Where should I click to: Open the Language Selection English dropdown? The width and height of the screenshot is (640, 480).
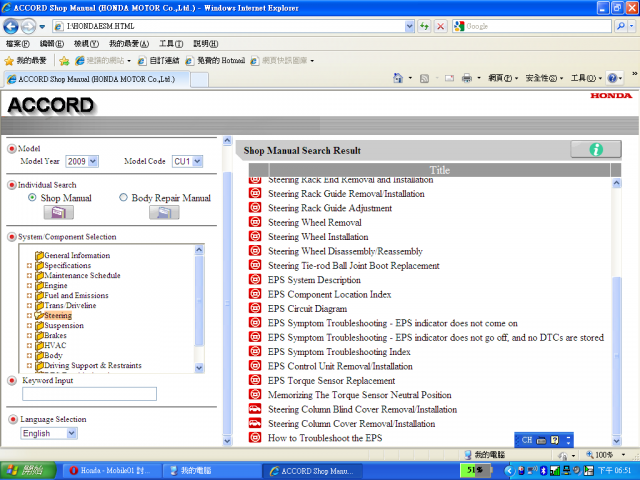(72, 433)
